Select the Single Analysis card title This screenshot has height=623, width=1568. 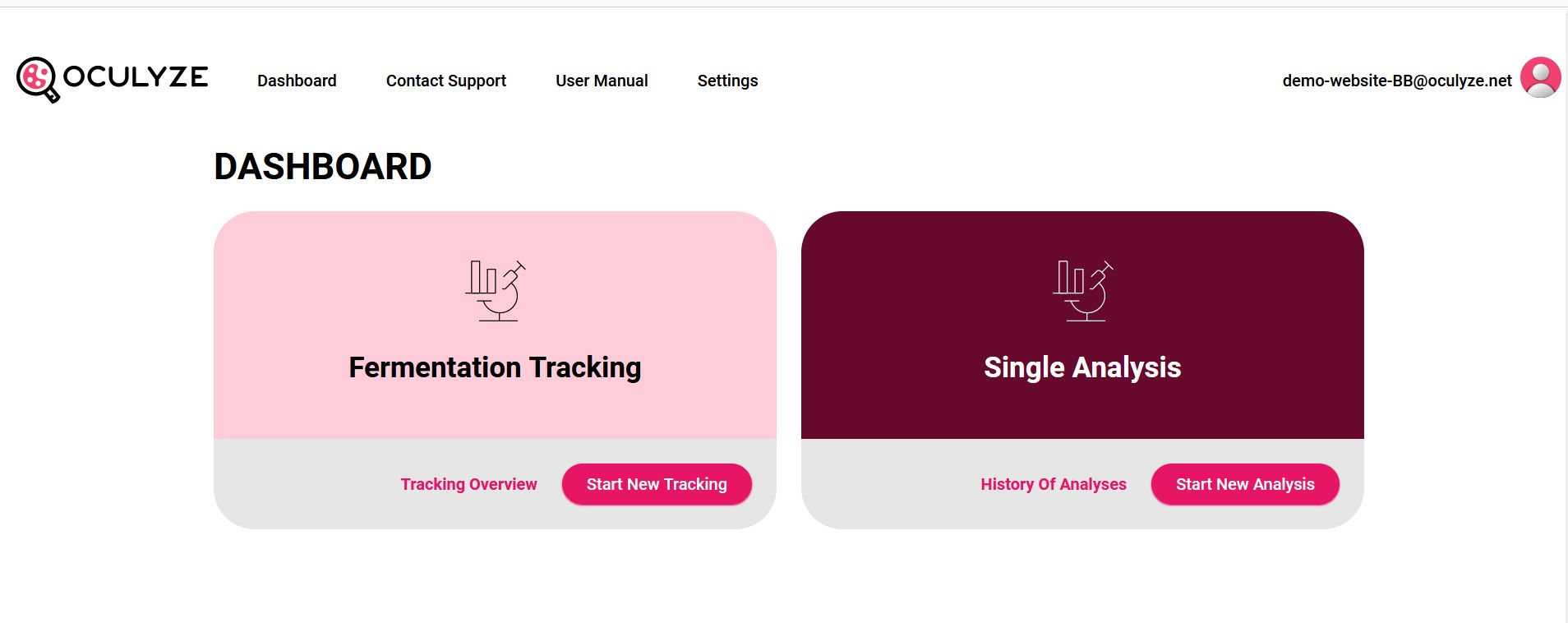(x=1082, y=367)
